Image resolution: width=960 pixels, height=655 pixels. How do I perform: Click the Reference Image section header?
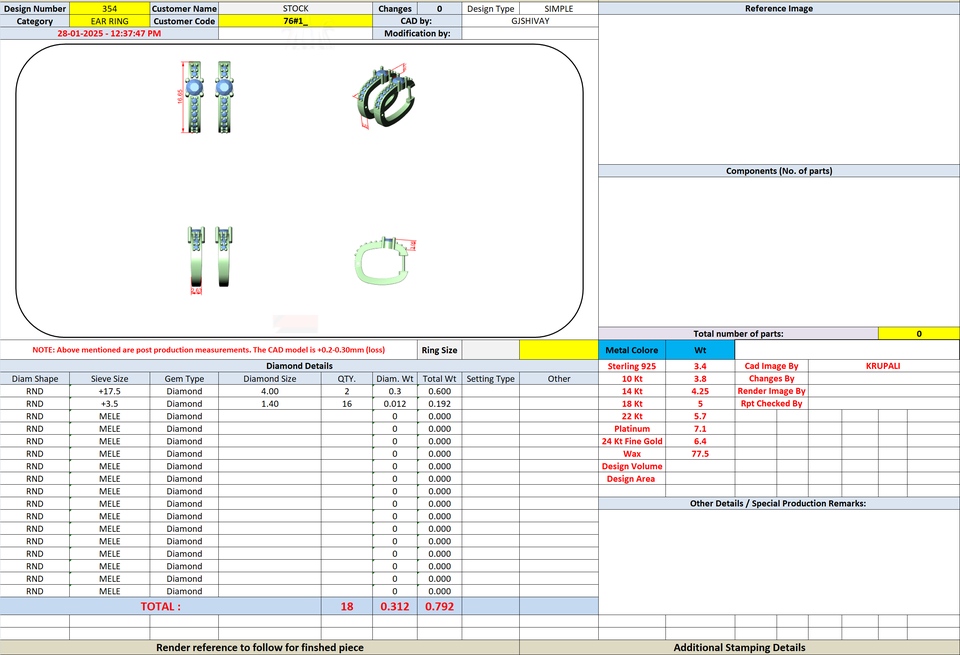779,9
